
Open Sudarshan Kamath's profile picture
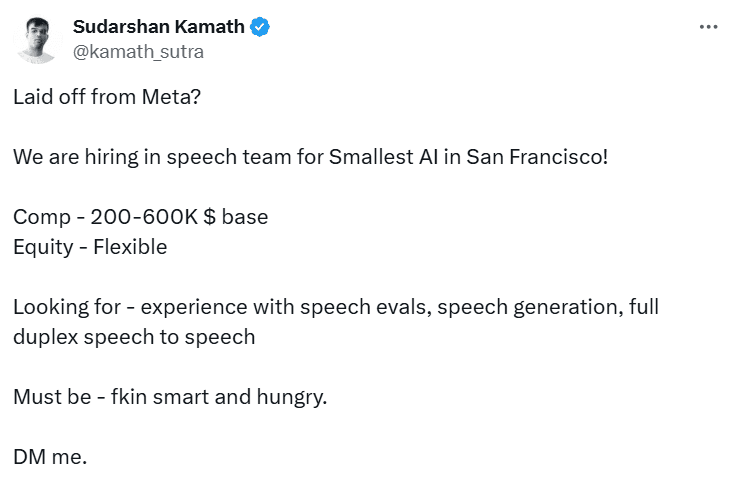tap(36, 39)
